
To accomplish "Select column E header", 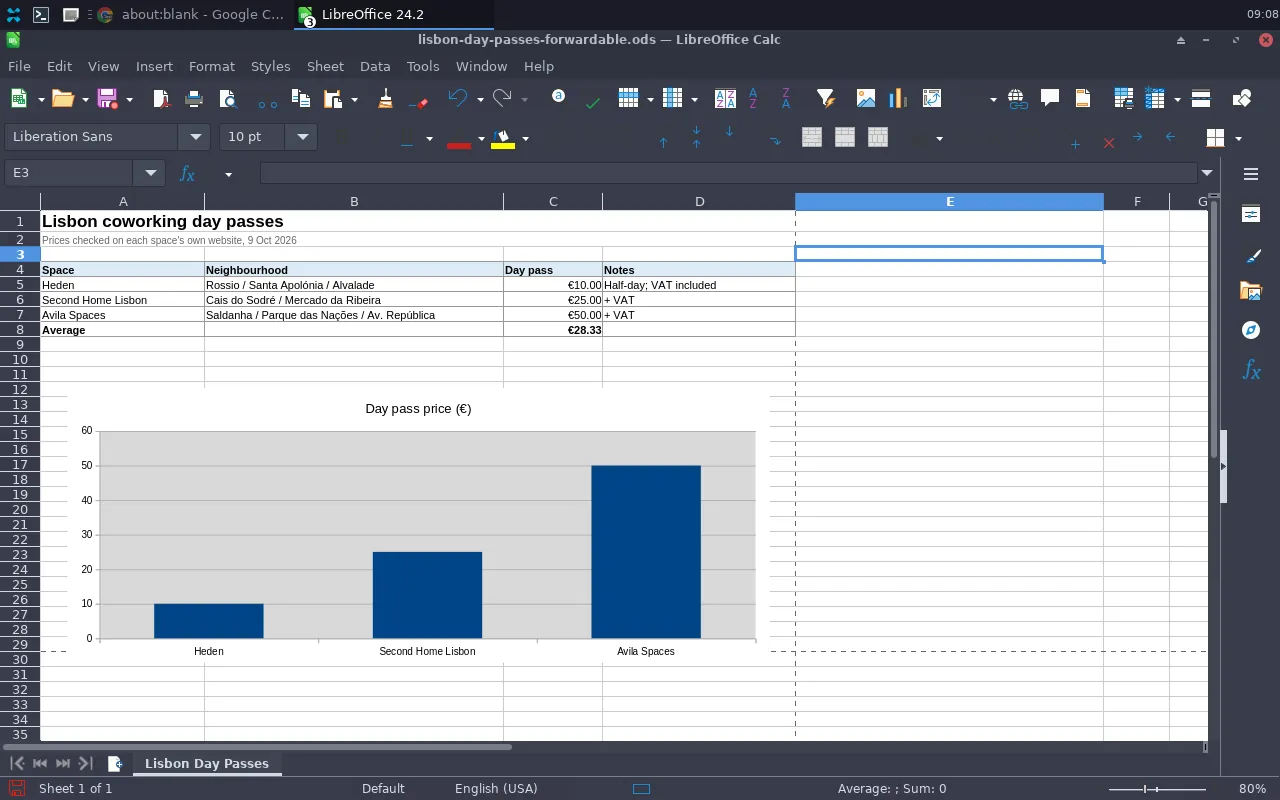I will click(949, 202).
